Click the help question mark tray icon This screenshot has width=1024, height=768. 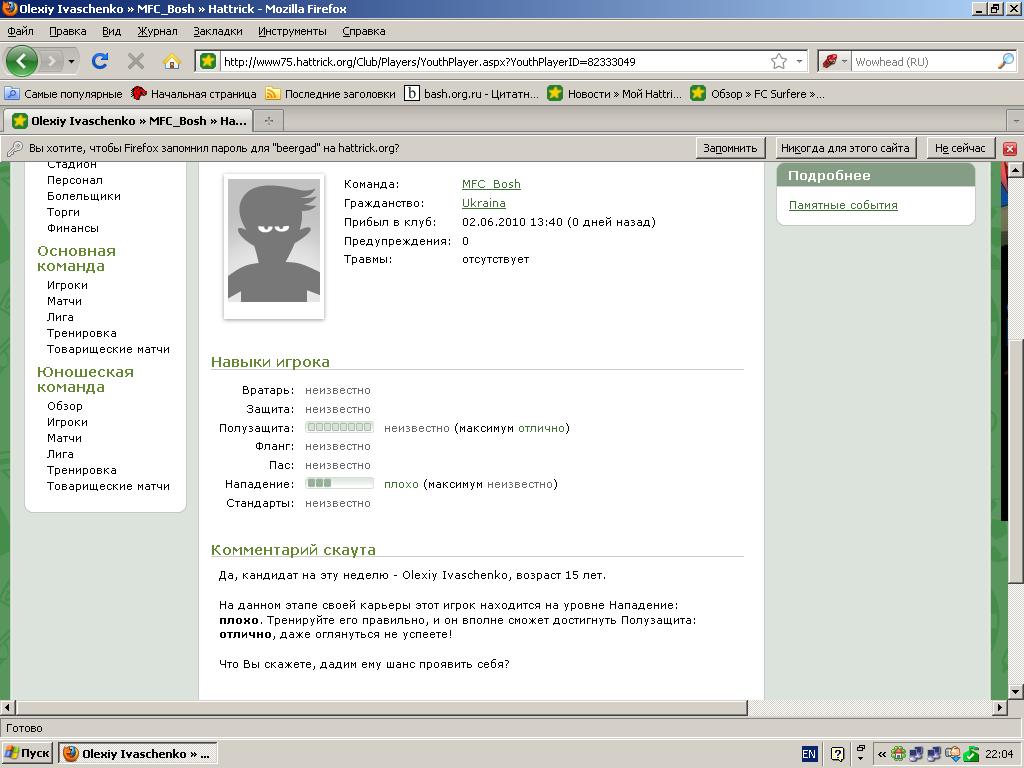click(x=837, y=754)
